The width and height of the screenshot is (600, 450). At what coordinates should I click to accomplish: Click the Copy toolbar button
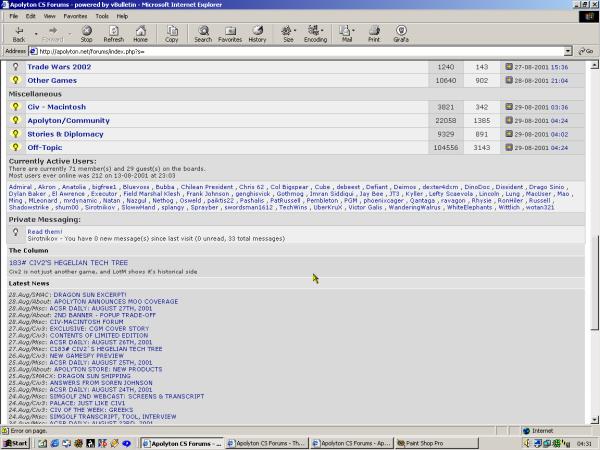click(171, 34)
